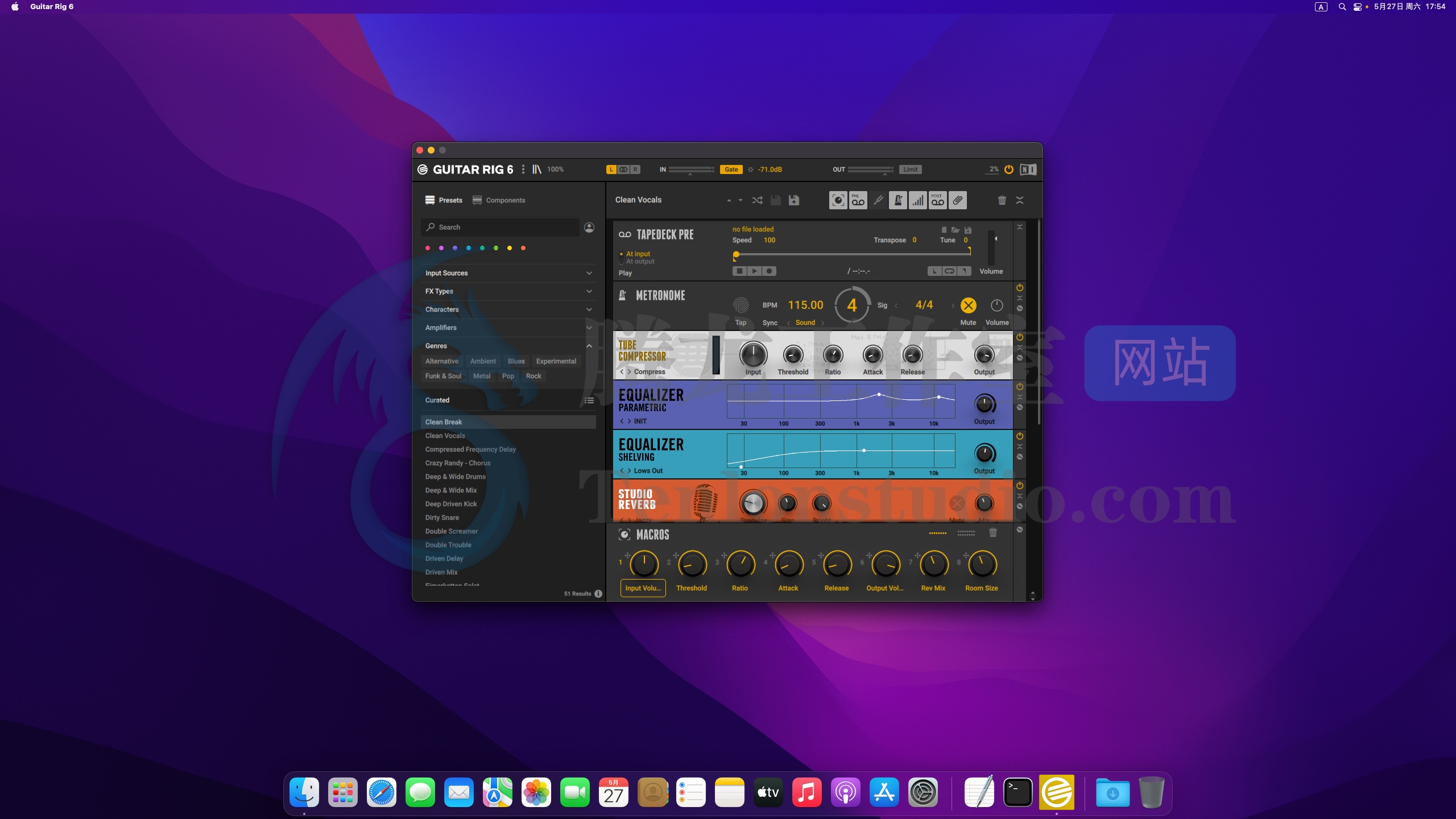
Task: Show results info icon at browser bottom
Action: pos(598,594)
